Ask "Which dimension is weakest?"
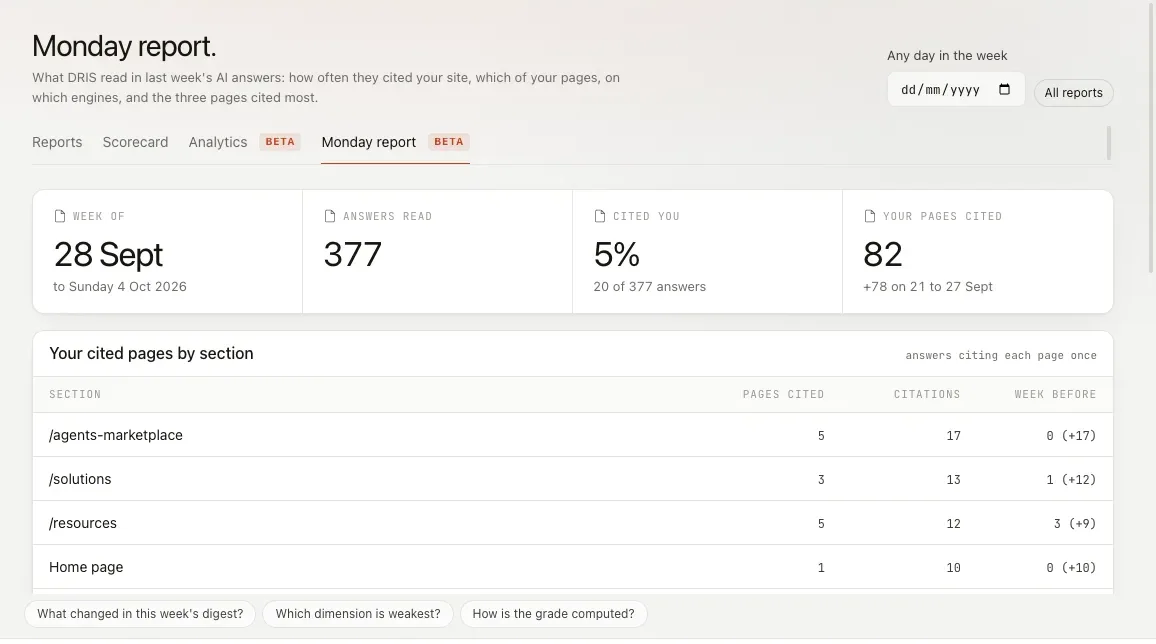The image size is (1156, 644). [358, 614]
